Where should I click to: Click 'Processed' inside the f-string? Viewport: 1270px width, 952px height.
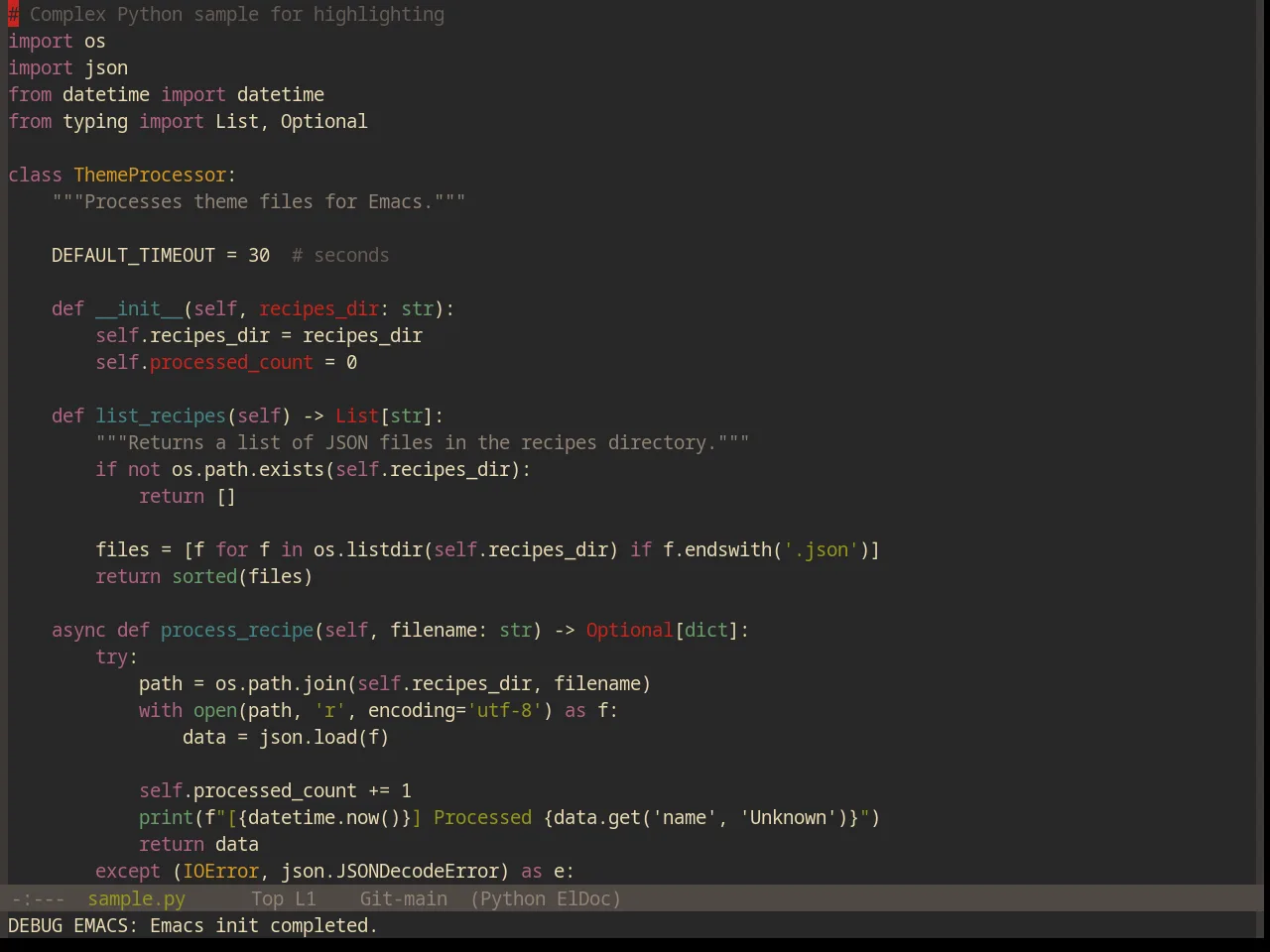click(482, 818)
